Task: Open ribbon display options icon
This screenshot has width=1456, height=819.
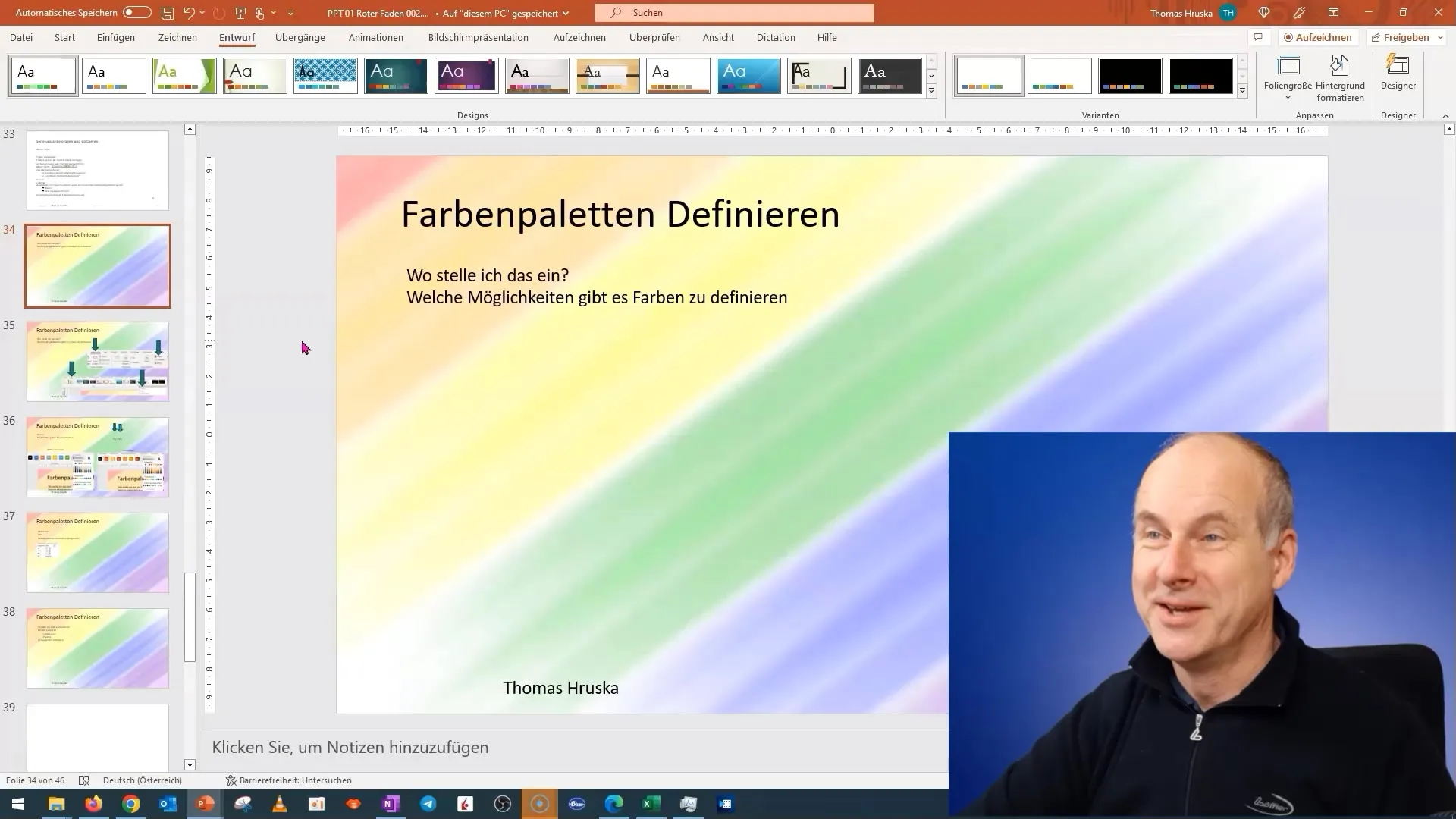Action: (x=1333, y=13)
